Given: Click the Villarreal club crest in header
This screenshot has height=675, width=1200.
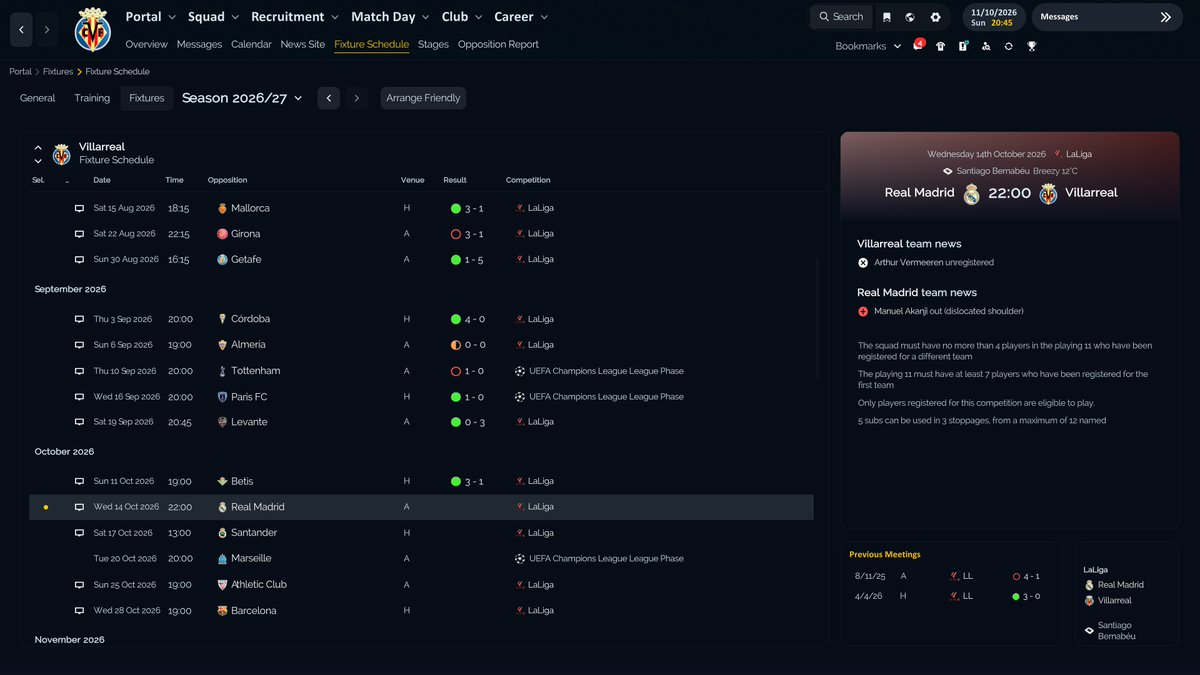Looking at the screenshot, I should 93,29.
